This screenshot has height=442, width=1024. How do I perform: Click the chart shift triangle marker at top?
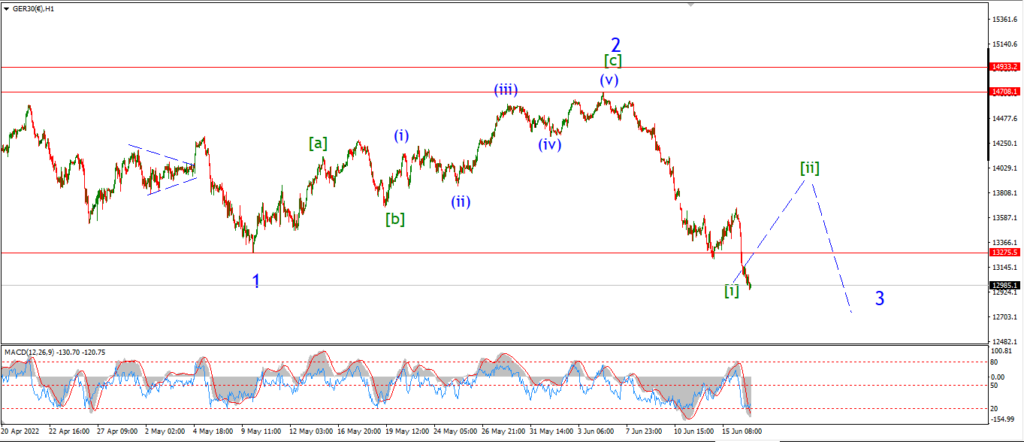pos(693,4)
